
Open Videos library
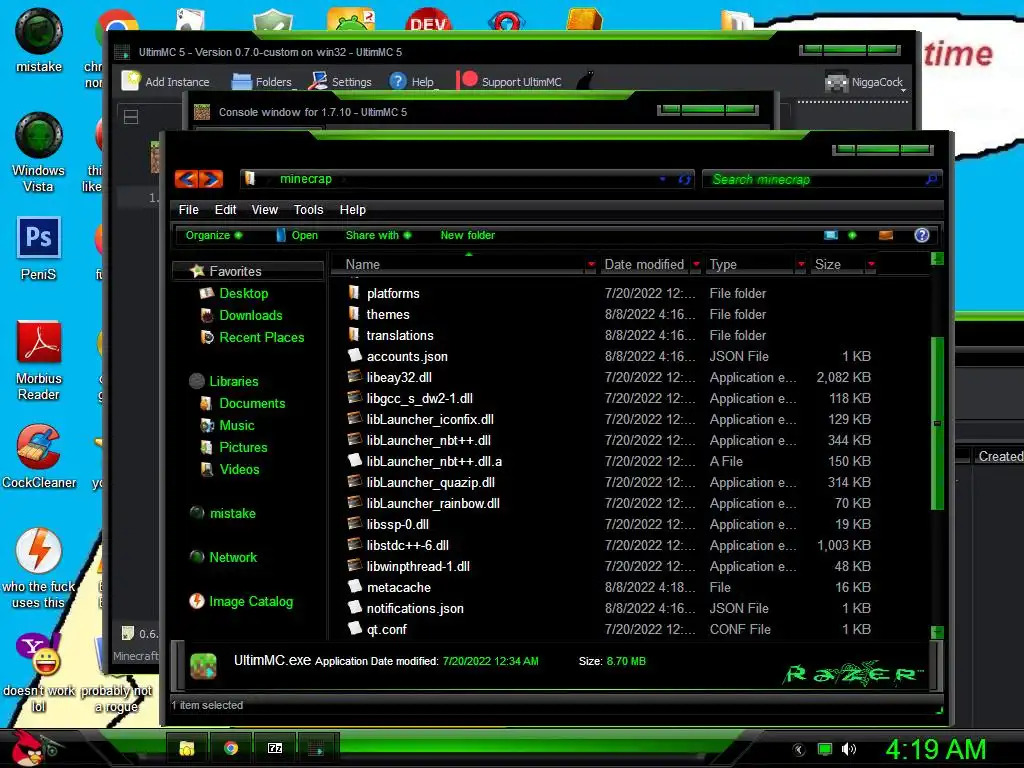click(239, 470)
